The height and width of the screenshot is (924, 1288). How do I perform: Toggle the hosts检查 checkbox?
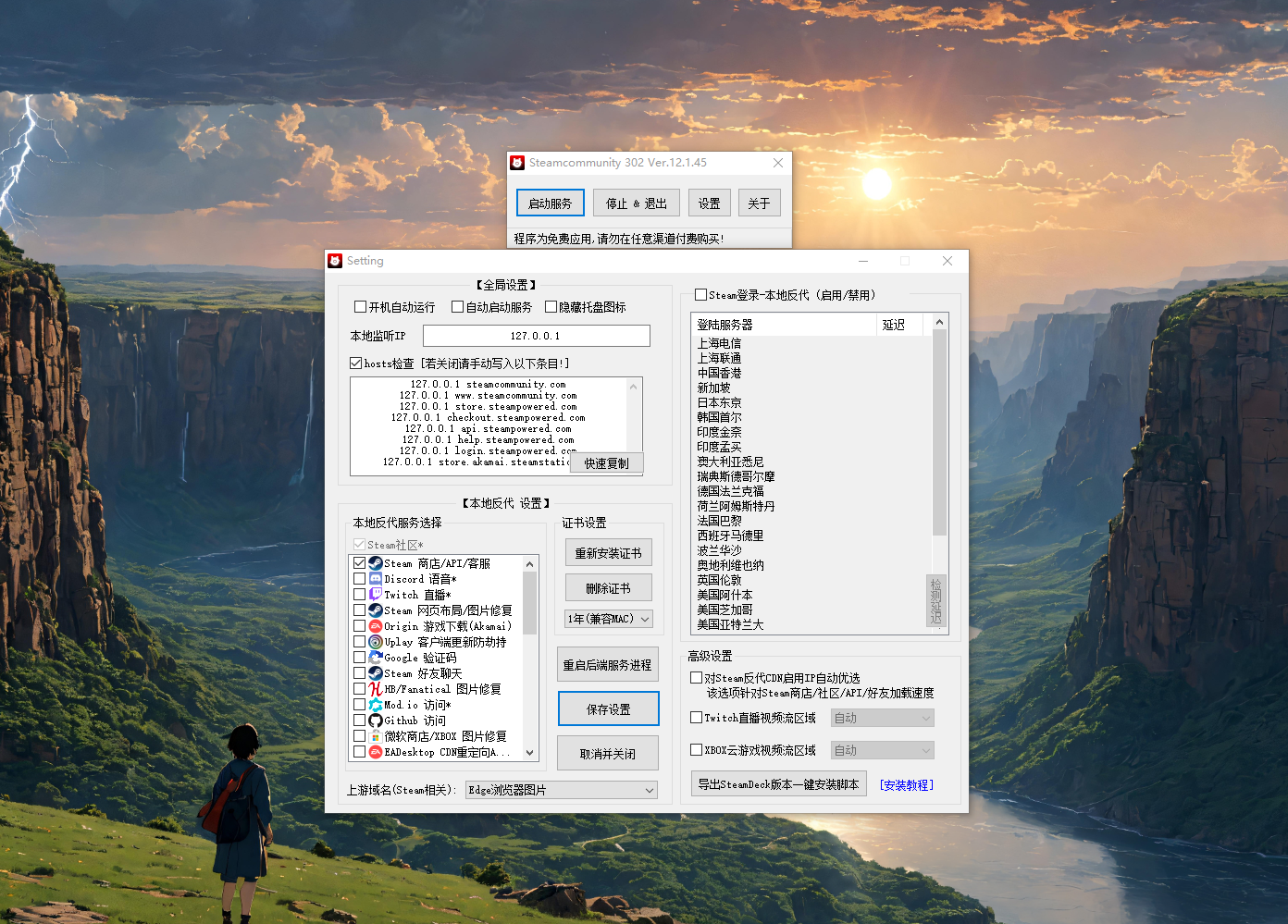point(356,363)
